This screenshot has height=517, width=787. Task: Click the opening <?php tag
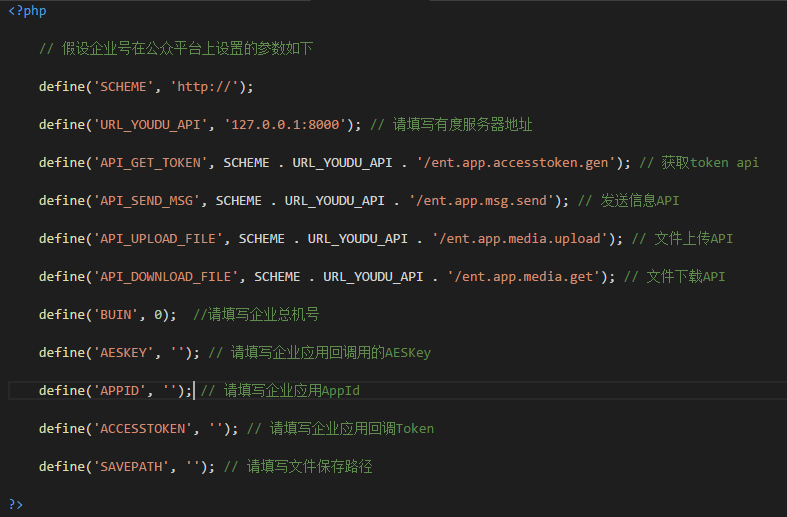point(28,11)
